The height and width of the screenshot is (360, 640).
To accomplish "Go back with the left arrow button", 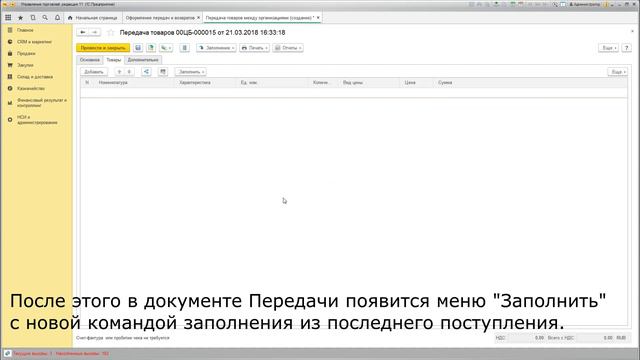I will pos(83,32).
